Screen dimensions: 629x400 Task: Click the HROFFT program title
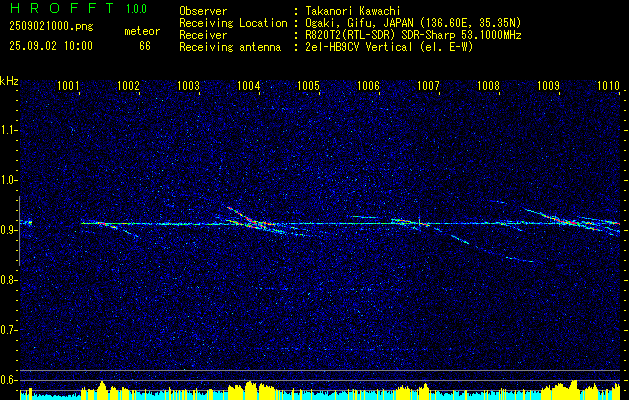point(62,8)
